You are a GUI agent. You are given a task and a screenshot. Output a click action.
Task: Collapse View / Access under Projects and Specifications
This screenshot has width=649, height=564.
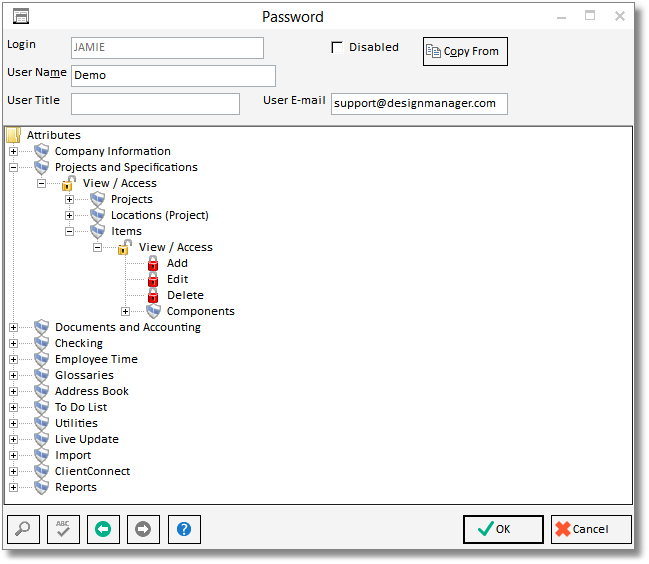click(x=41, y=184)
